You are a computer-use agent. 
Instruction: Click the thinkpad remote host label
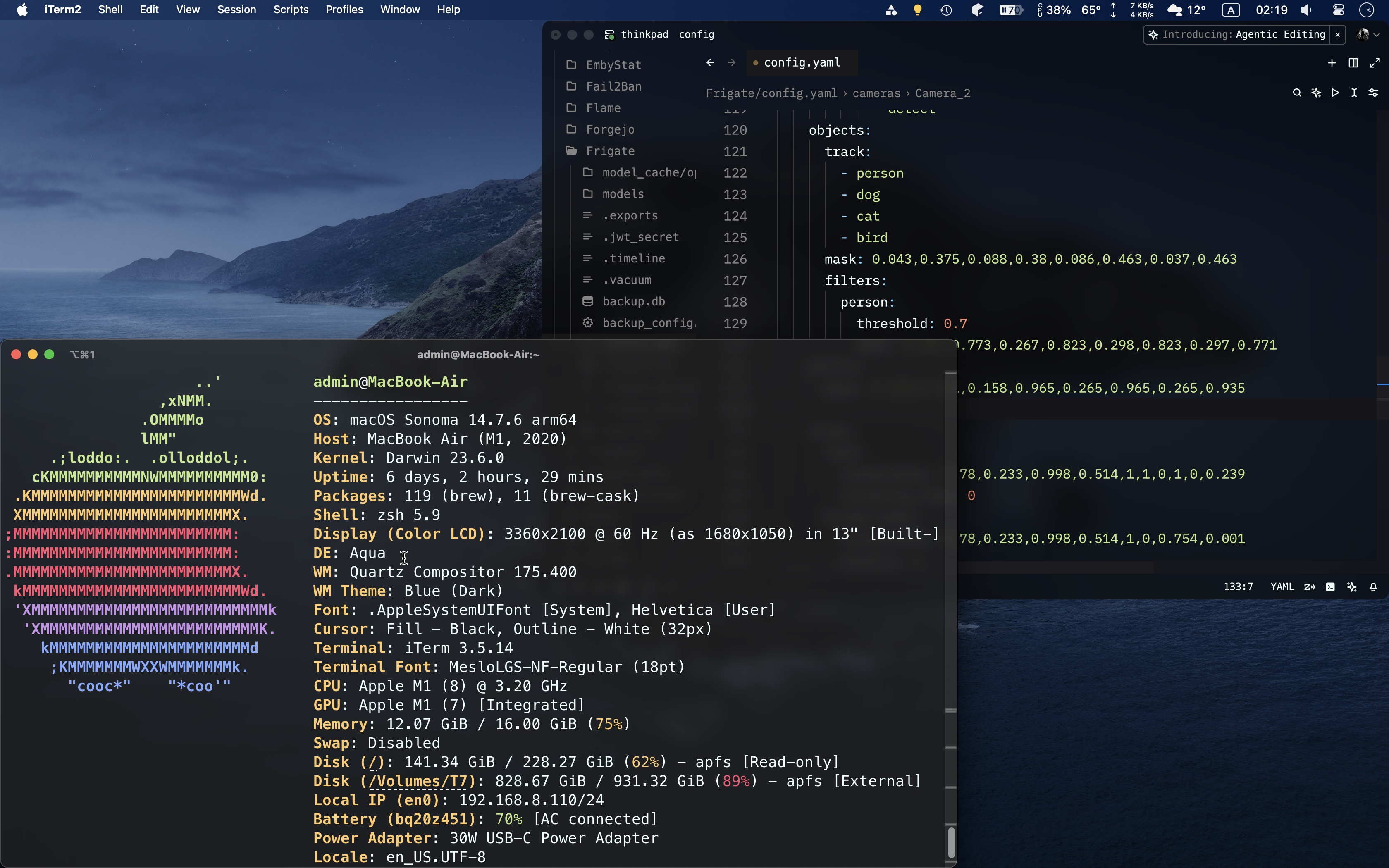[x=644, y=34]
